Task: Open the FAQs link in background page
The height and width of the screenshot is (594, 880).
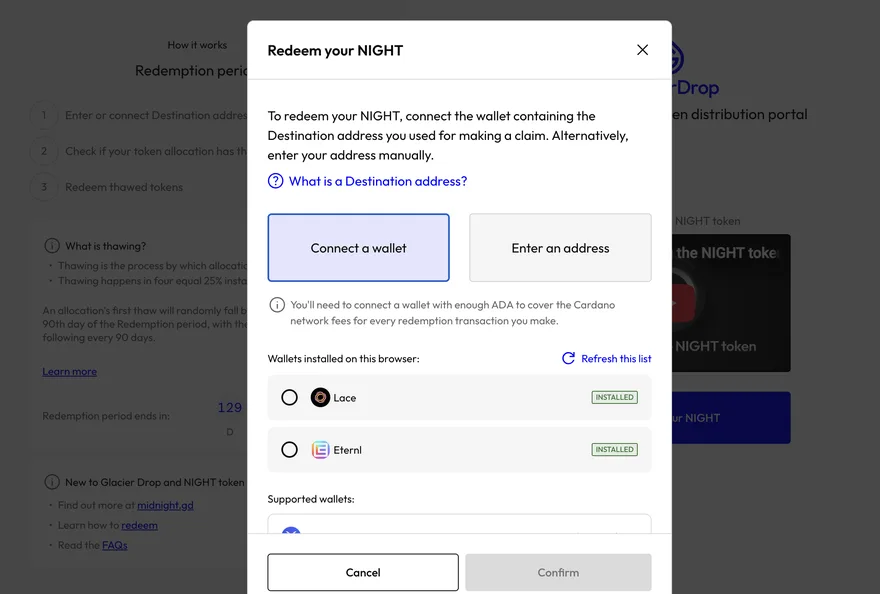Action: tap(115, 545)
